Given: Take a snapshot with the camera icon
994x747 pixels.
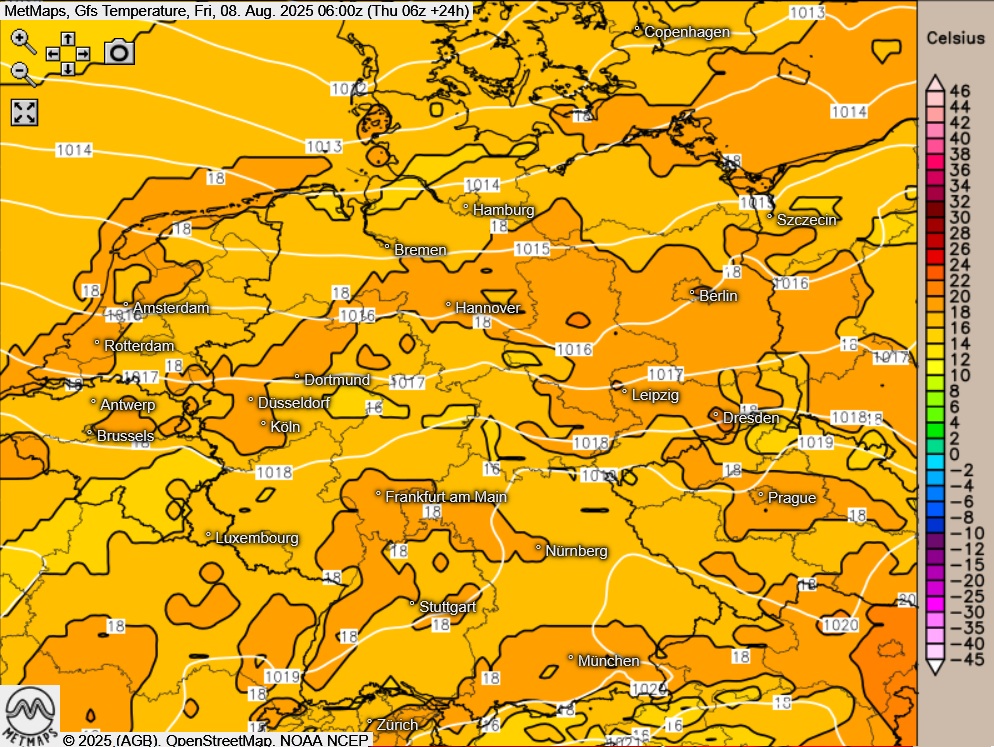Looking at the screenshot, I should [119, 52].
